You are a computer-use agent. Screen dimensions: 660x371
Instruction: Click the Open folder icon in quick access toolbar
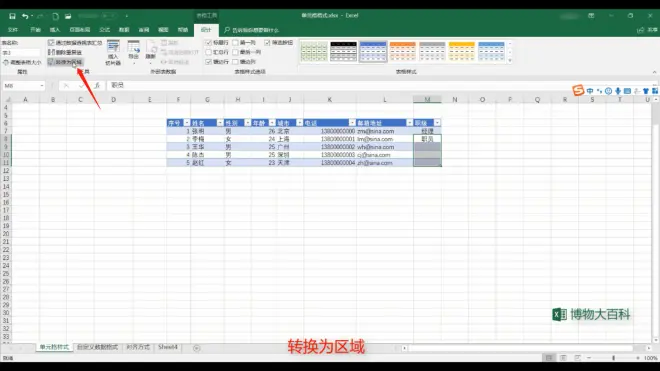pyautogui.click(x=68, y=16)
